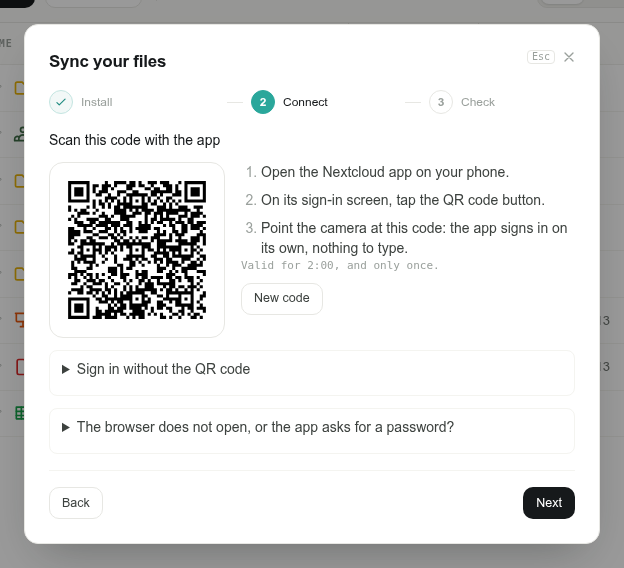This screenshot has width=624, height=568.
Task: Click the Install step label
Action: coord(97,102)
